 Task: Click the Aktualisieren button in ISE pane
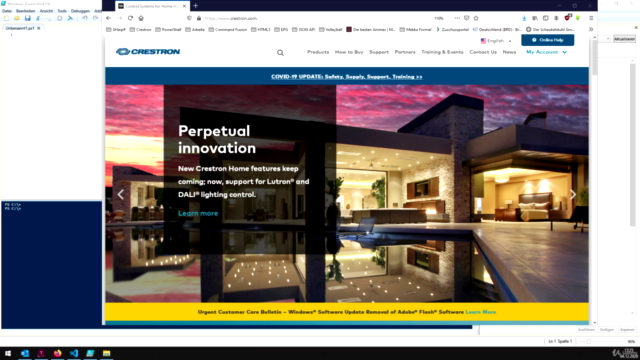tap(624, 39)
